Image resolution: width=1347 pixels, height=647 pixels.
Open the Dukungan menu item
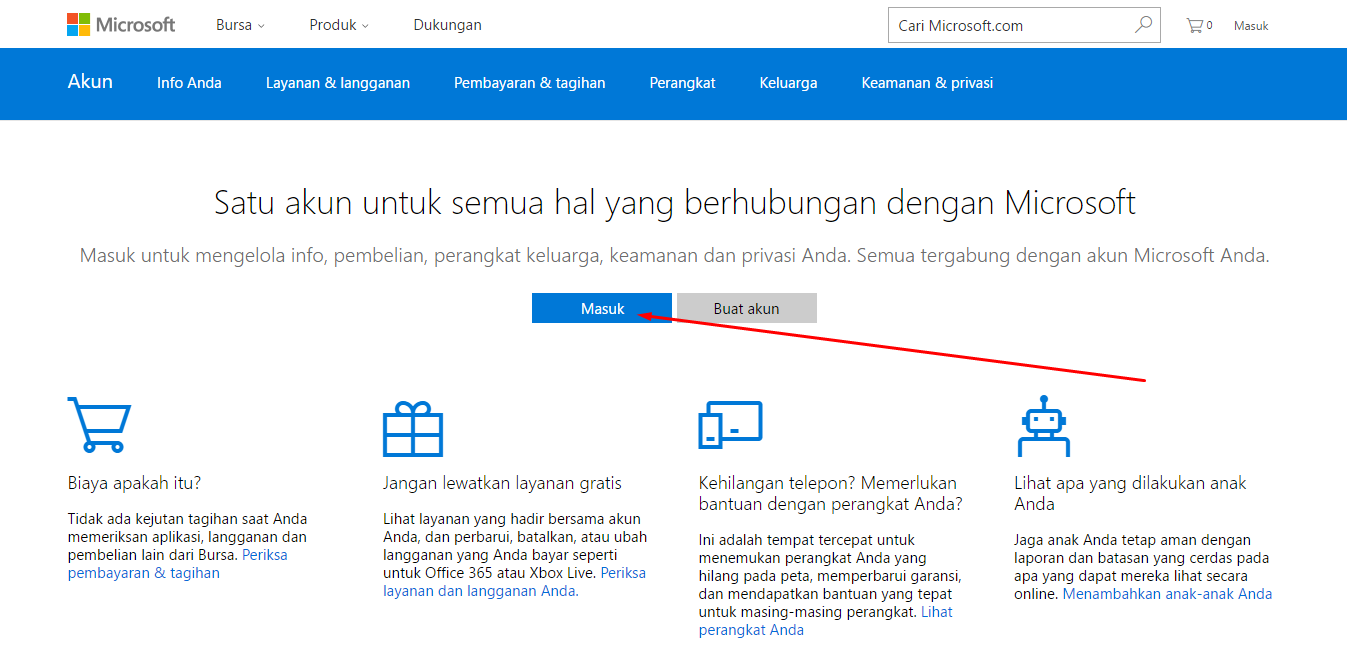tap(447, 25)
